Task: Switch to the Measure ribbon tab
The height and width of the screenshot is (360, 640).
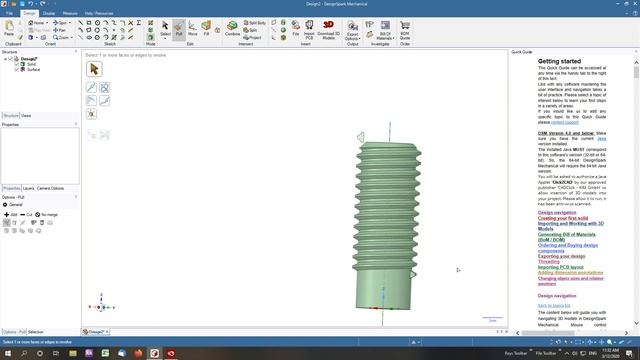Action: tap(70, 13)
